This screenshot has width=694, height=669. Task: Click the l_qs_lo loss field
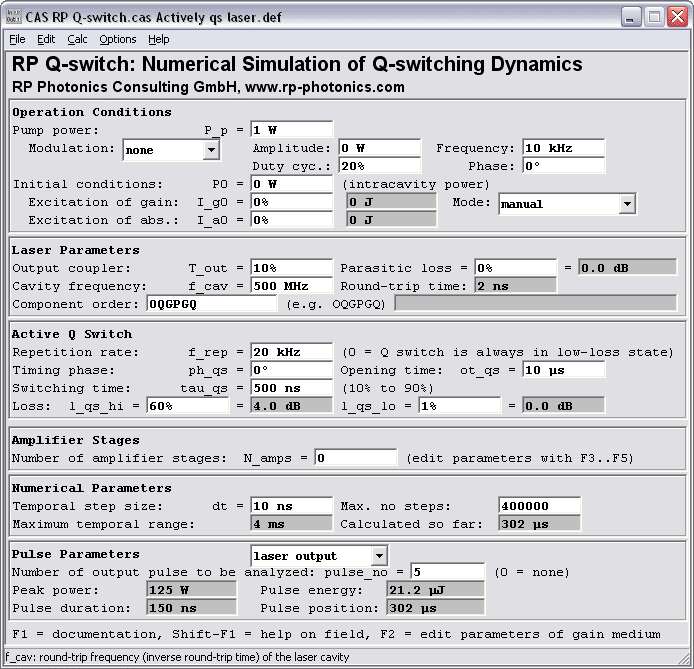tap(460, 406)
